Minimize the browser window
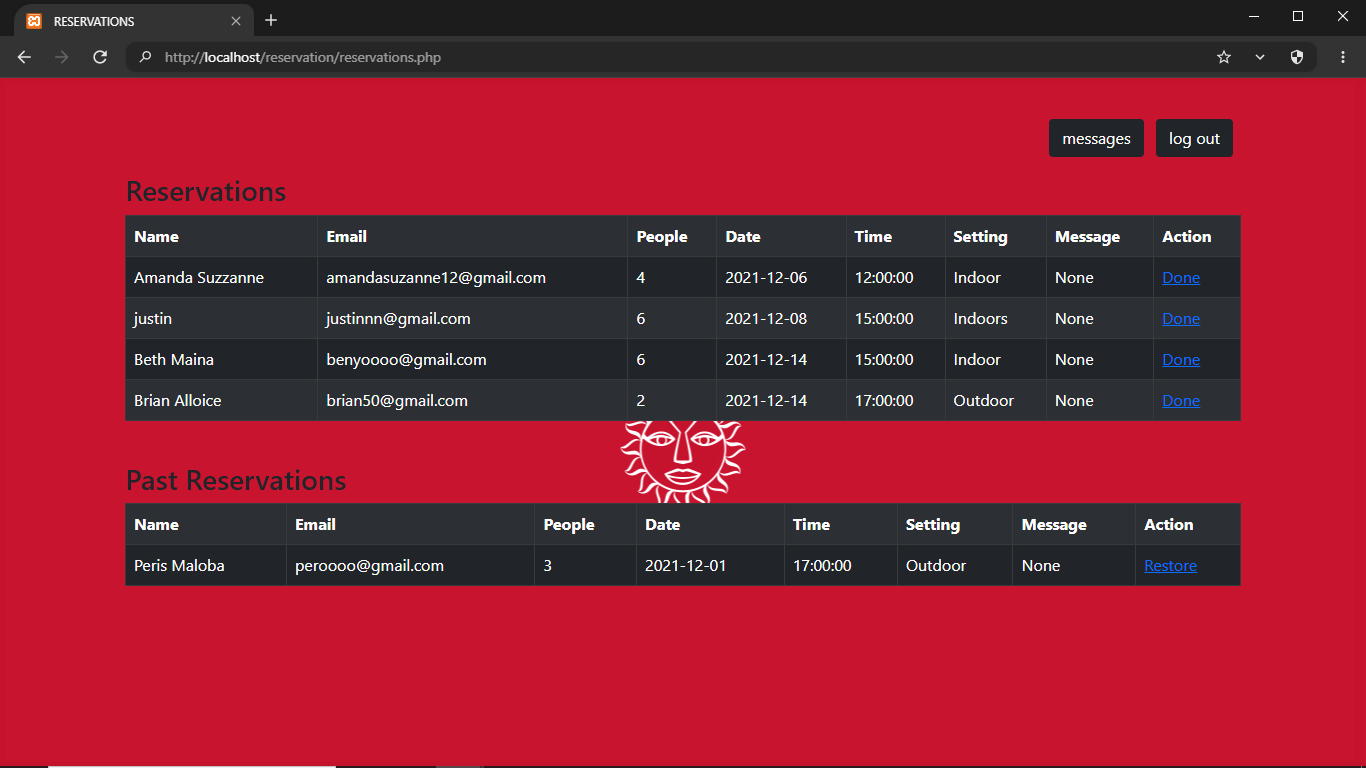This screenshot has height=768, width=1366. pyautogui.click(x=1253, y=16)
